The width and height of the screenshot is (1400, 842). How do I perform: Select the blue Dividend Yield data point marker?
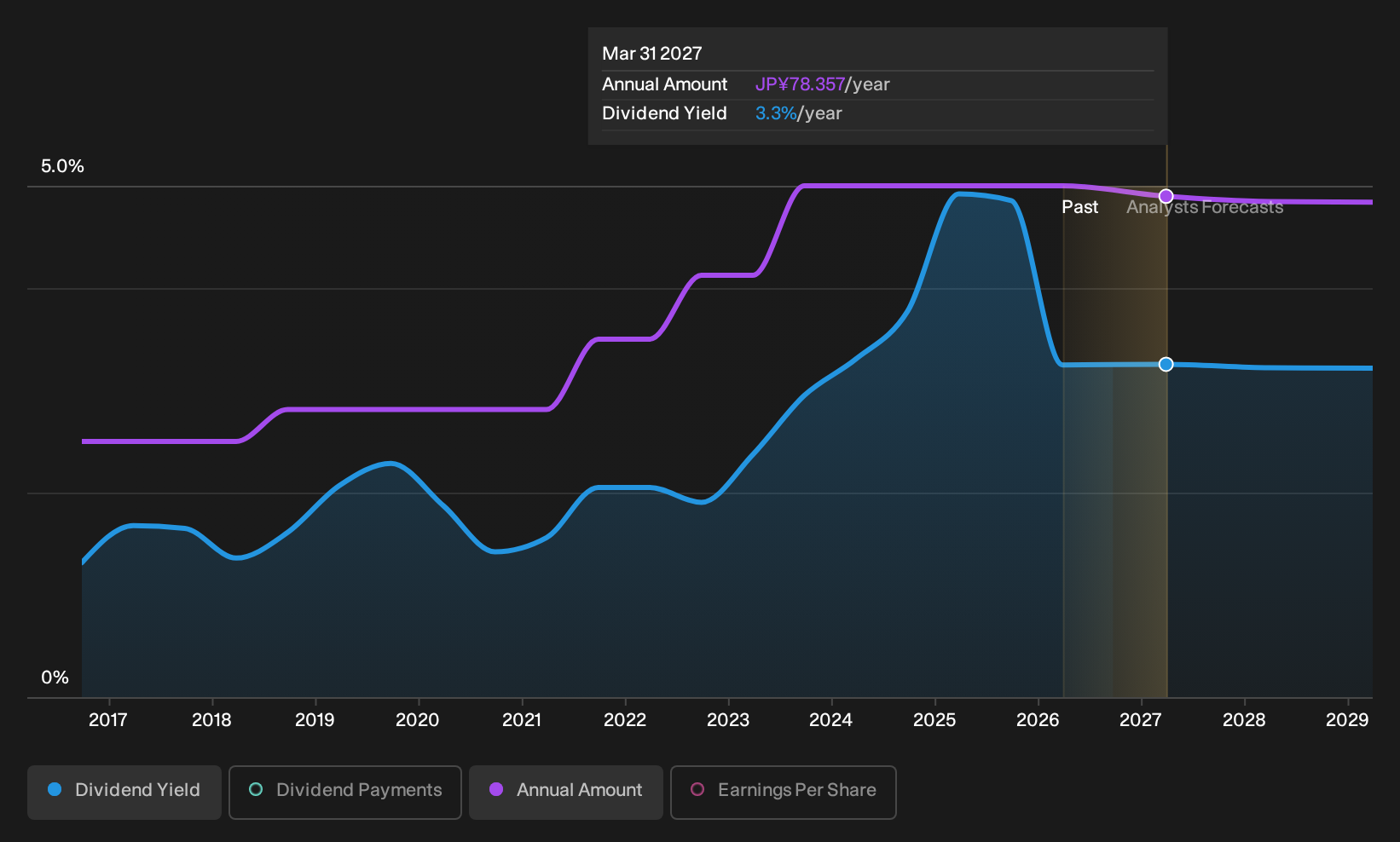click(x=1166, y=364)
